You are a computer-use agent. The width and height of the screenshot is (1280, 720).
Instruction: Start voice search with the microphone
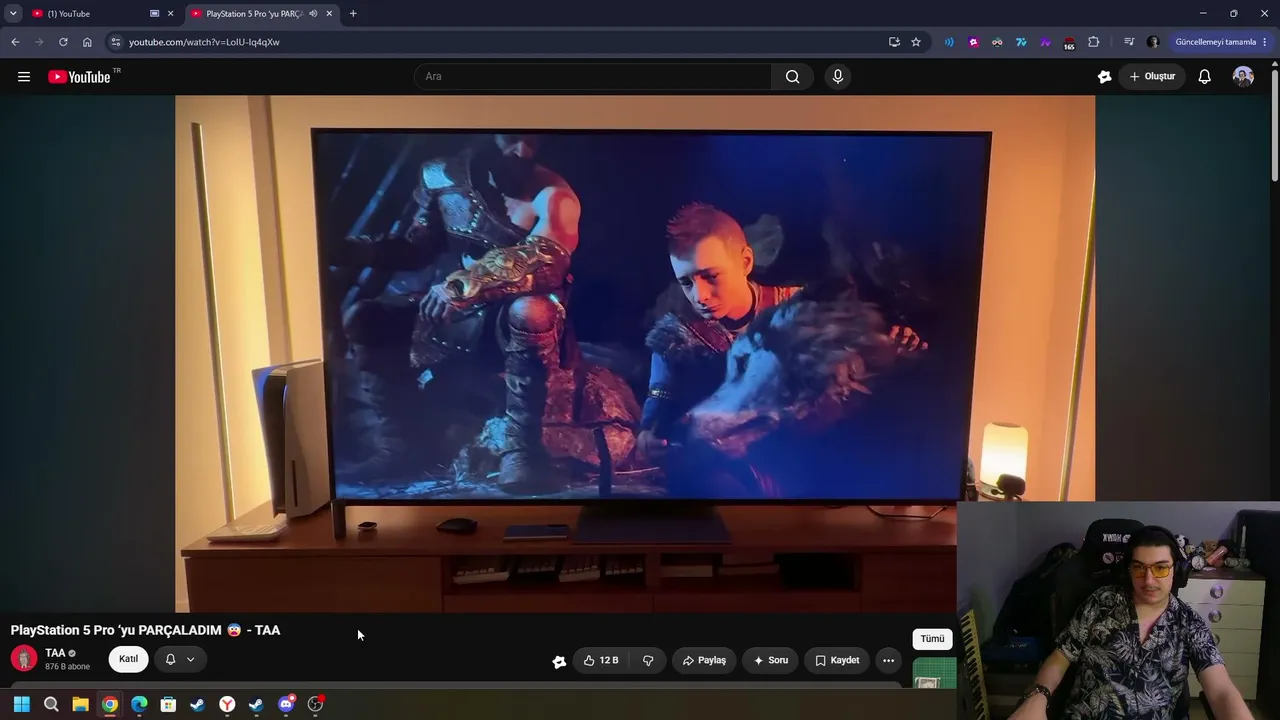point(838,77)
